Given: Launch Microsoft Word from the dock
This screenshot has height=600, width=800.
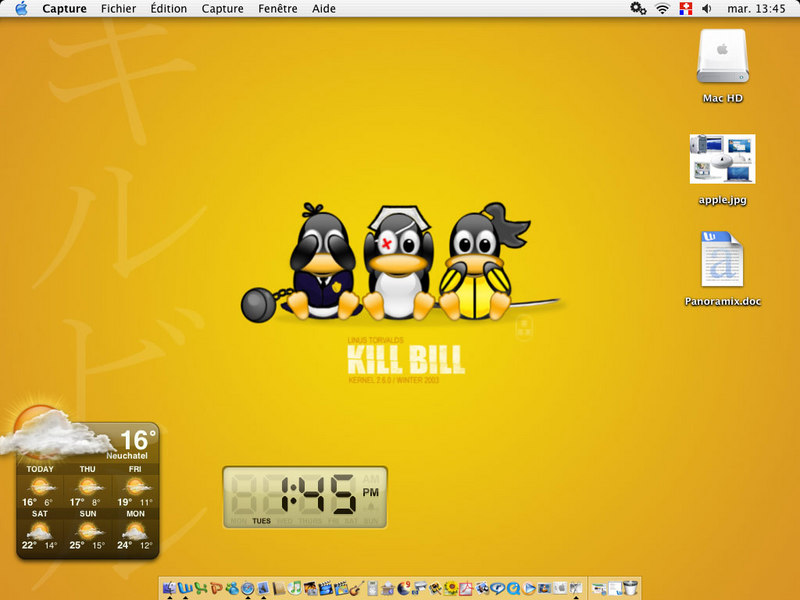Looking at the screenshot, I should (x=186, y=588).
